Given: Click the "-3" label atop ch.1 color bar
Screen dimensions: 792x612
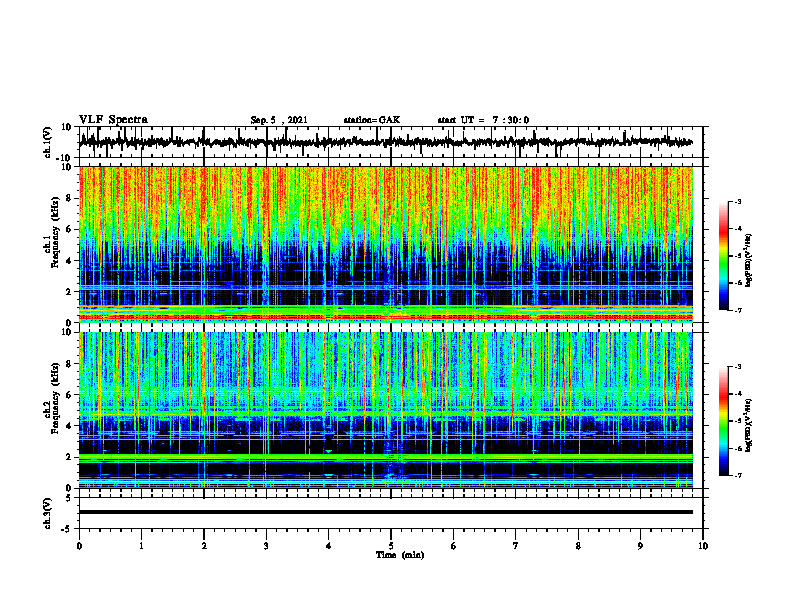Looking at the screenshot, I should 737,201.
